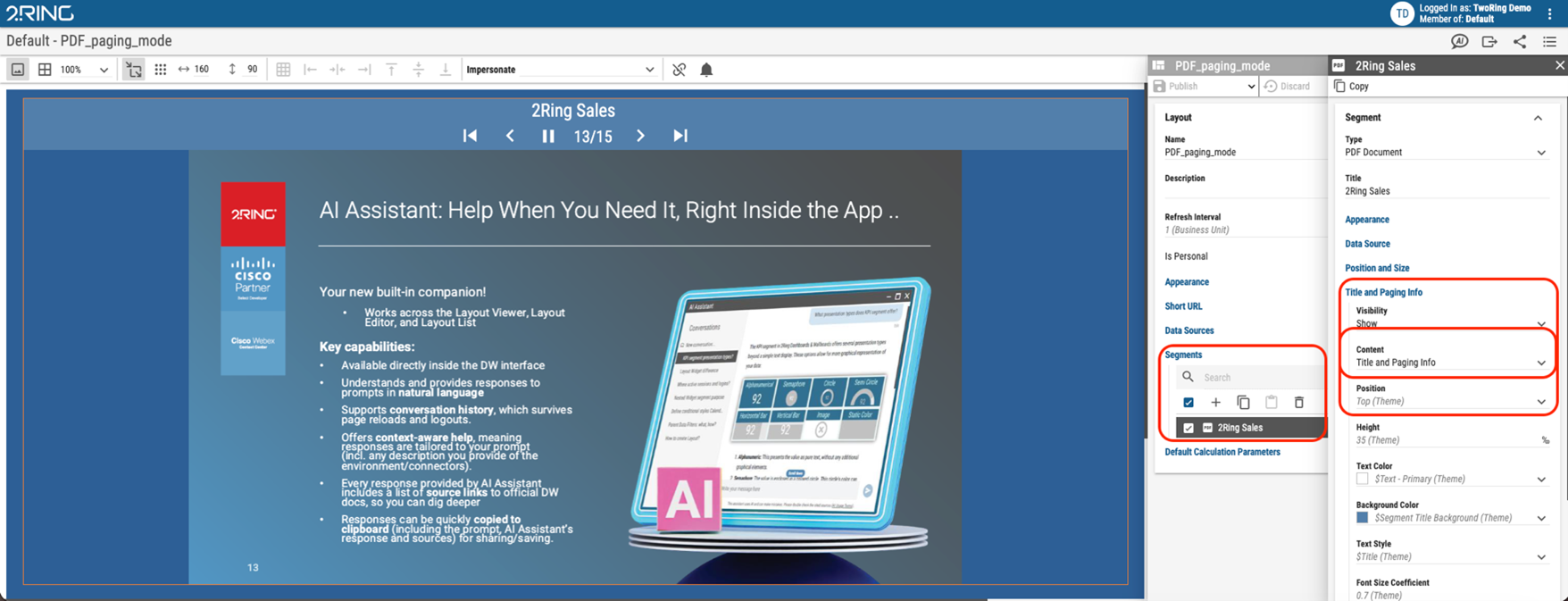Viewport: 1568px width, 601px height.
Task: Click the bell notifications icon
Action: [x=706, y=70]
